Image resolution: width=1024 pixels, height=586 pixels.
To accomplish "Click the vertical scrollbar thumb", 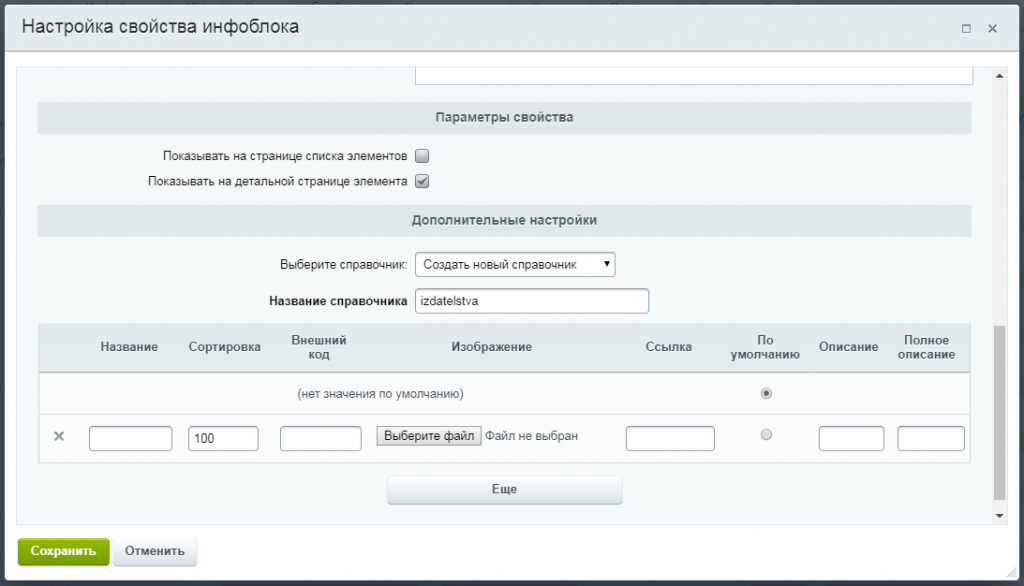I will point(999,412).
